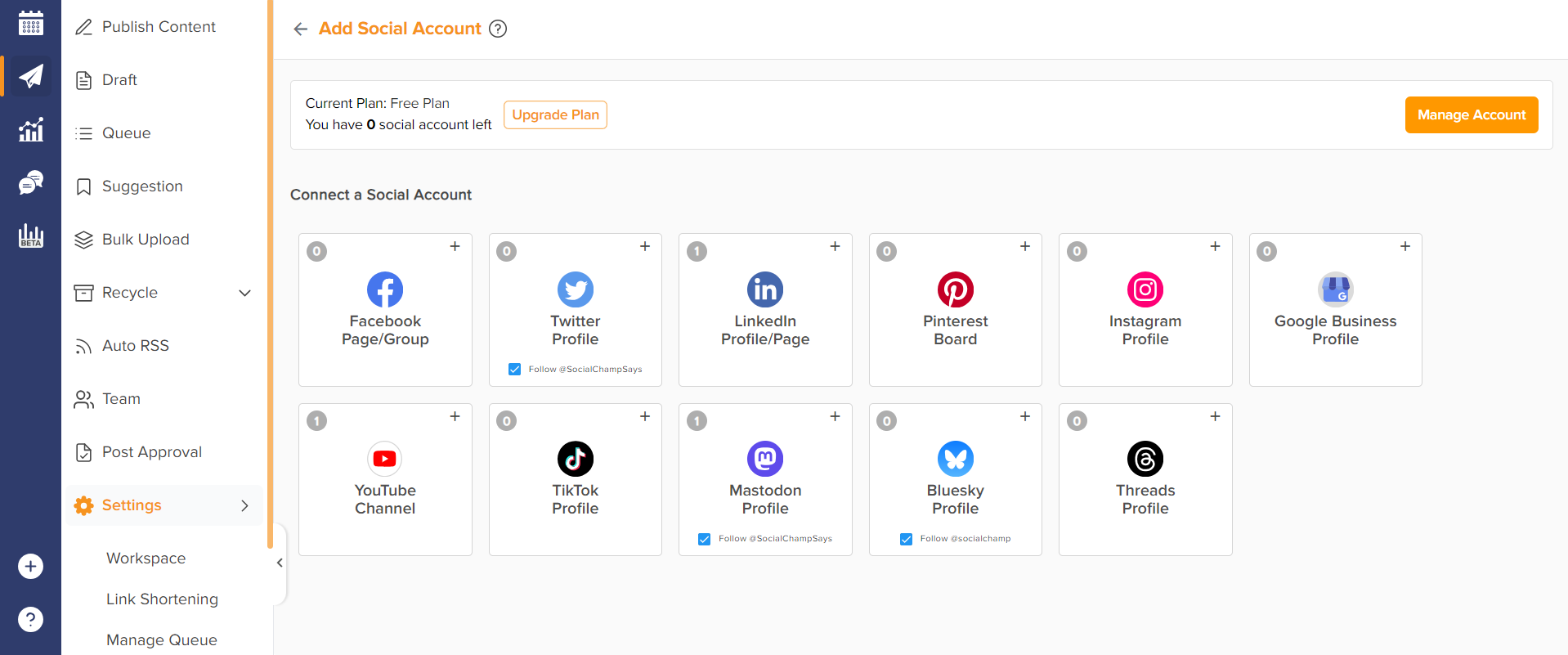Add a Twitter profile with its plus icon
This screenshot has height=655, width=1568.
pyautogui.click(x=645, y=246)
